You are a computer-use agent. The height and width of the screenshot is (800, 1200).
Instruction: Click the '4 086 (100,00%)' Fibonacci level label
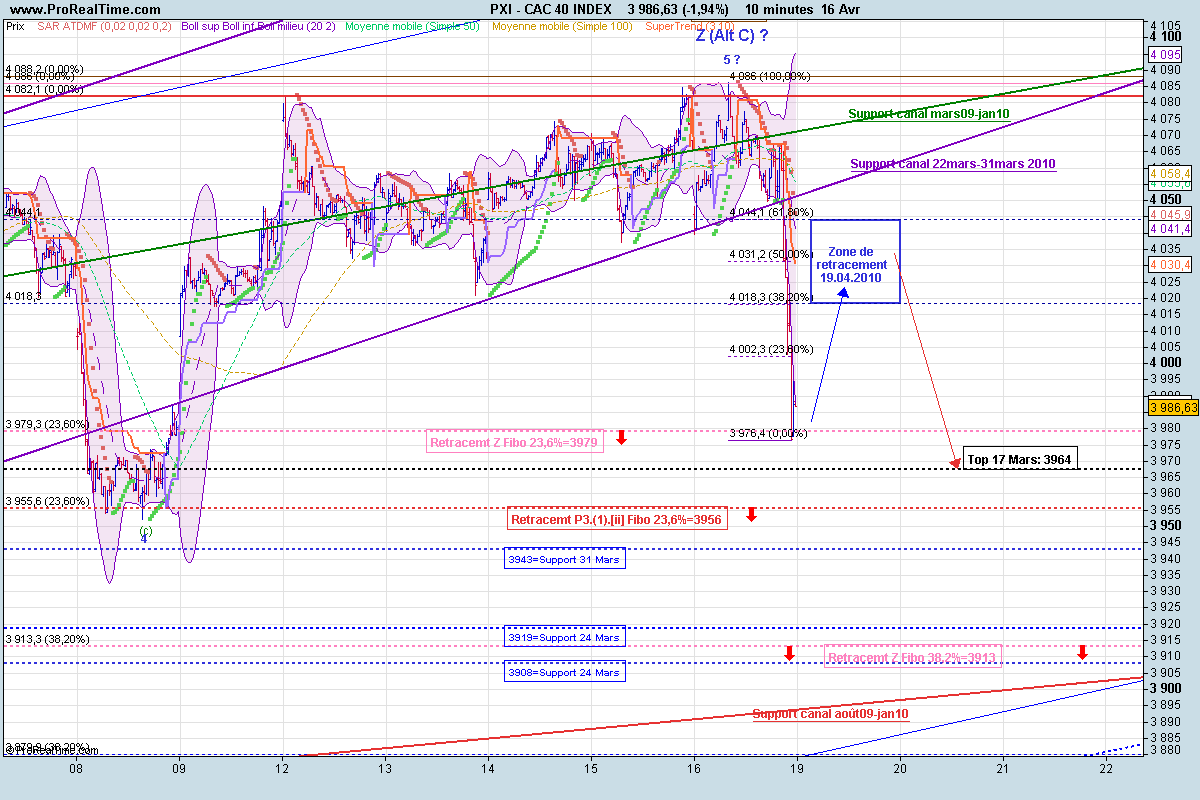coord(770,76)
